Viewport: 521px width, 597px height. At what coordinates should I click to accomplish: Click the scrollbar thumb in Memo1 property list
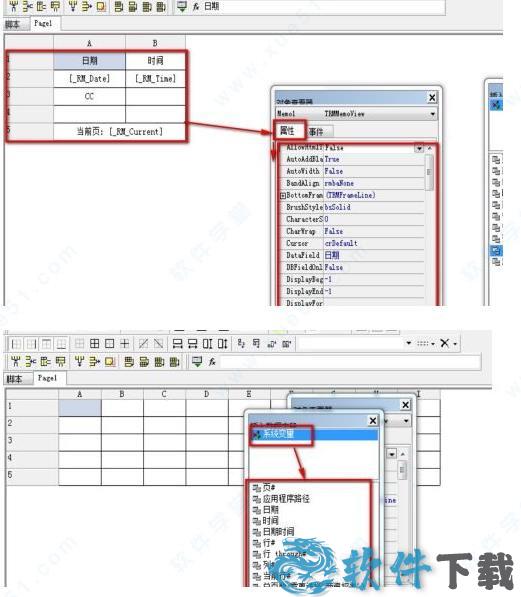point(429,173)
